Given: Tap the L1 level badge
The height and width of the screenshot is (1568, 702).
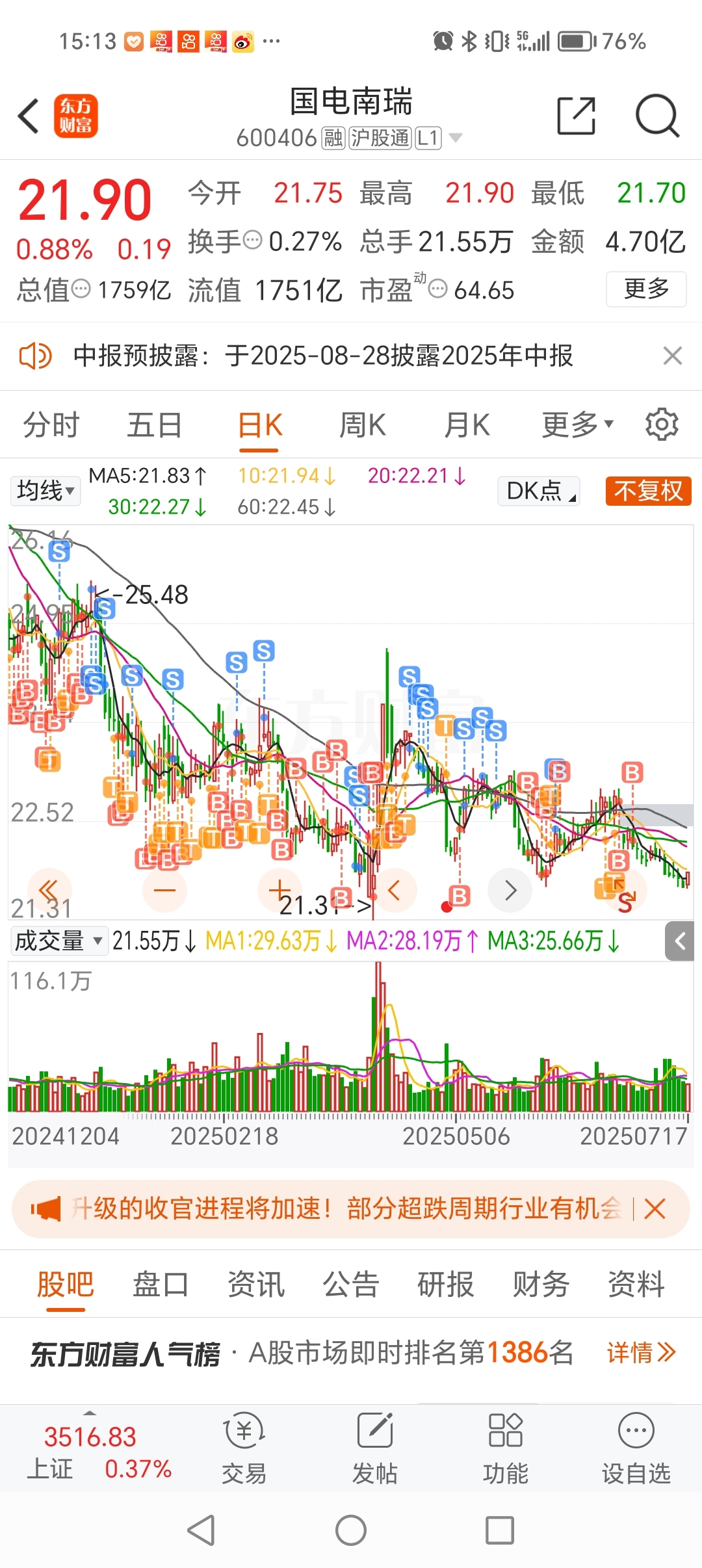Looking at the screenshot, I should coord(428,138).
